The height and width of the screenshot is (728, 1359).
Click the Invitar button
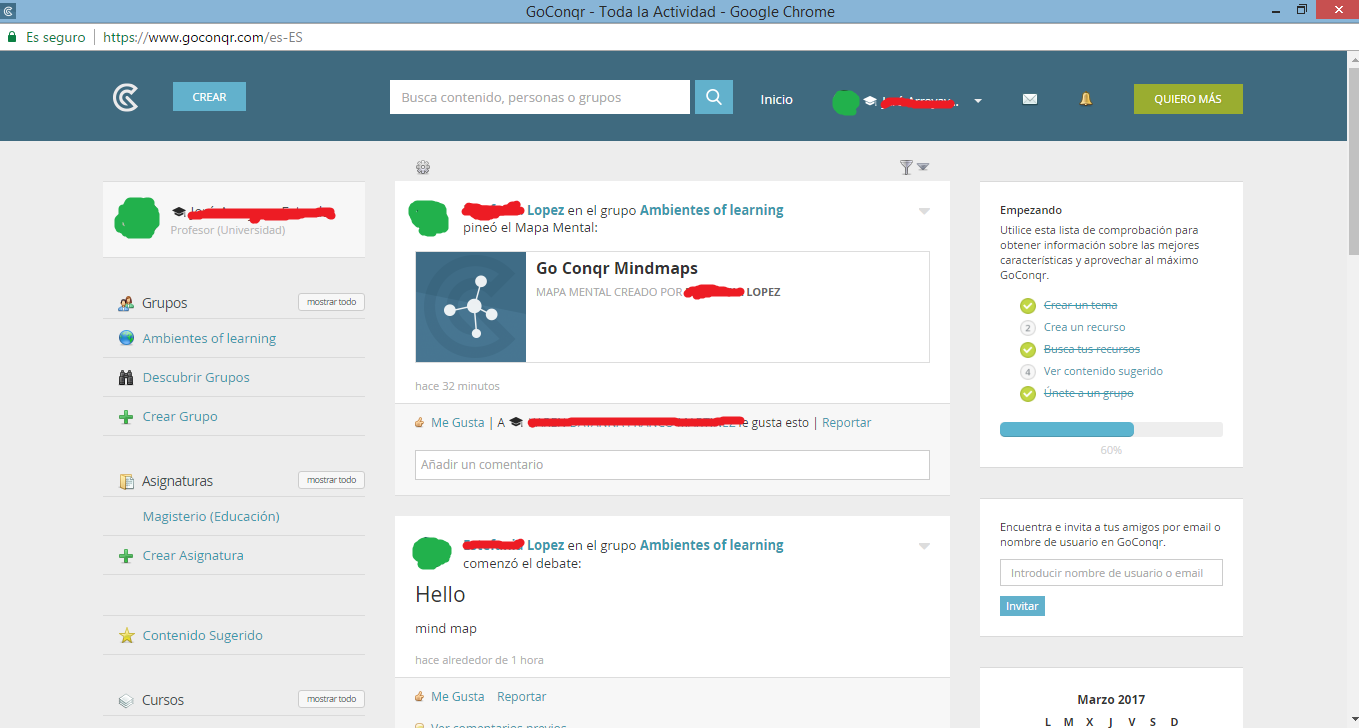pos(1022,606)
